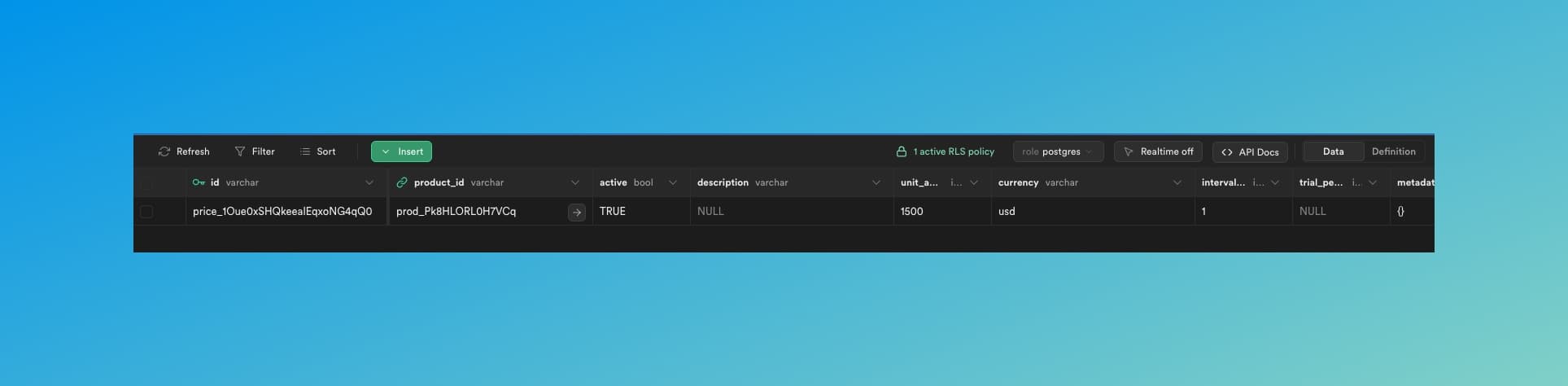Expand the currency column header menu
Image resolution: width=1568 pixels, height=386 pixels.
(1177, 182)
